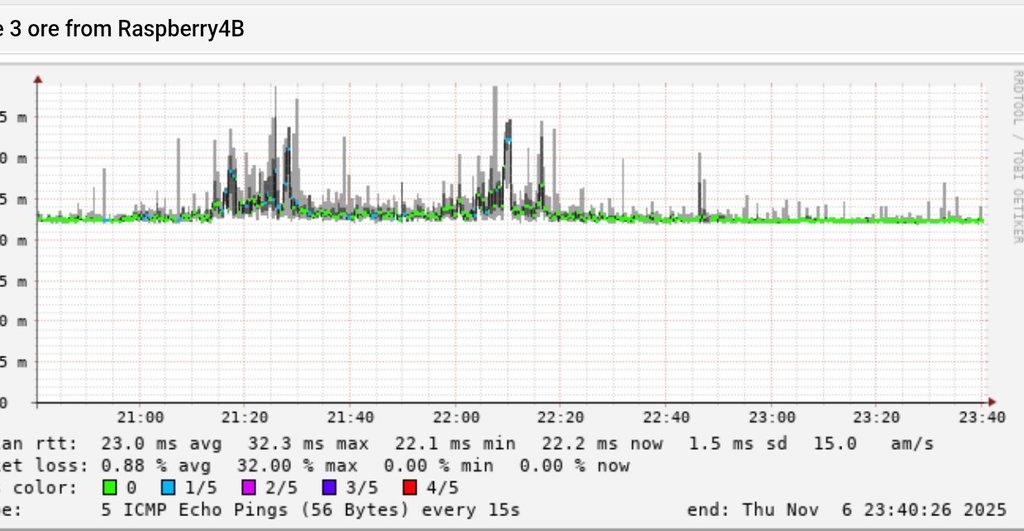Image resolution: width=1024 pixels, height=531 pixels.
Task: Click the '5 ICMP Echo Pings (56 Bytes) every 15s' text
Action: coord(311,509)
